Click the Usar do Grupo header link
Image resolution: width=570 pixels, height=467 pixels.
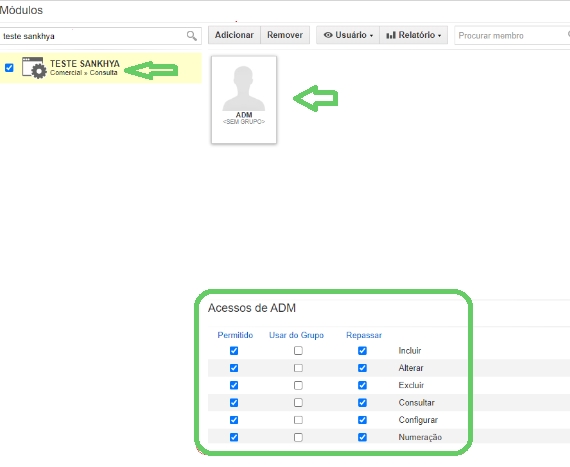296,335
